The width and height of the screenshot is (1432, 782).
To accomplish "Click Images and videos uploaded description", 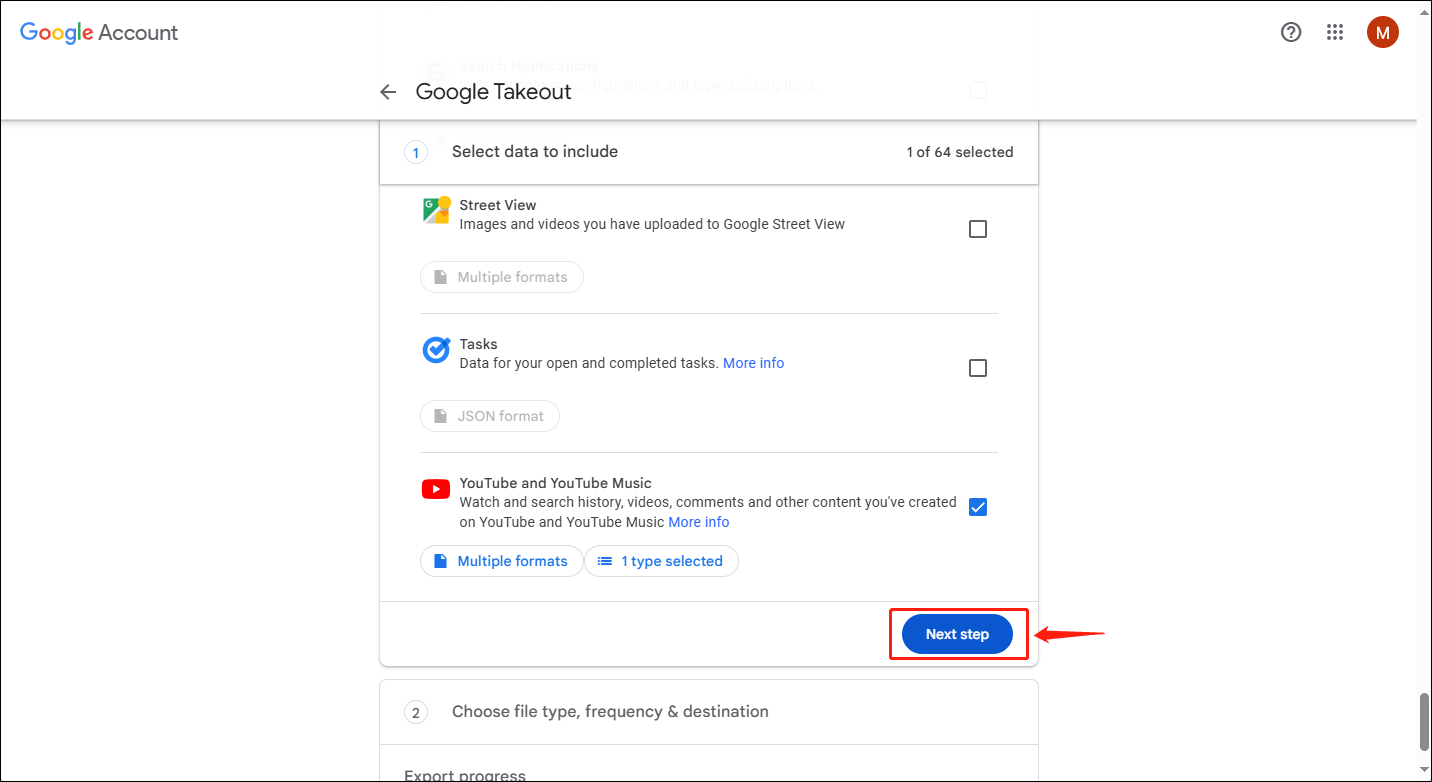I will [x=652, y=224].
